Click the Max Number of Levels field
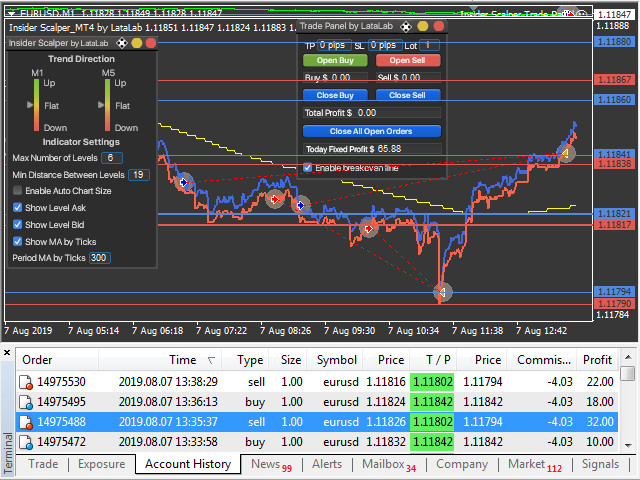 point(111,158)
